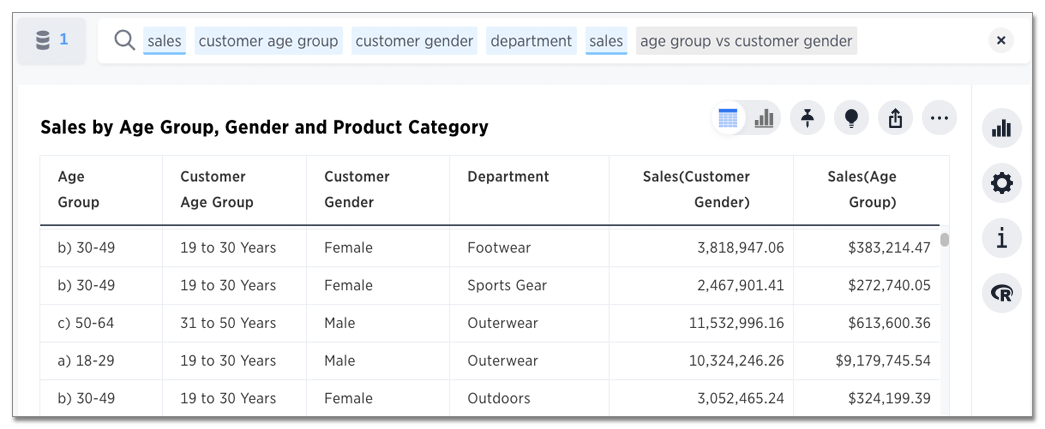Select the 'department' search token
This screenshot has height=429, width=1045.
click(x=531, y=41)
